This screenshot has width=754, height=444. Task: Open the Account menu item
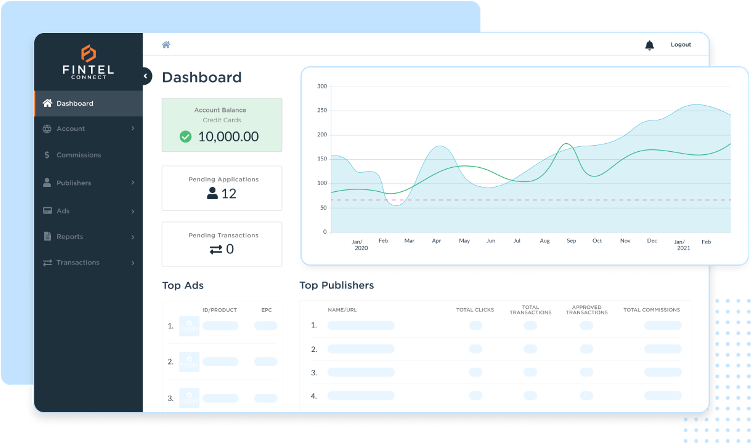point(88,128)
